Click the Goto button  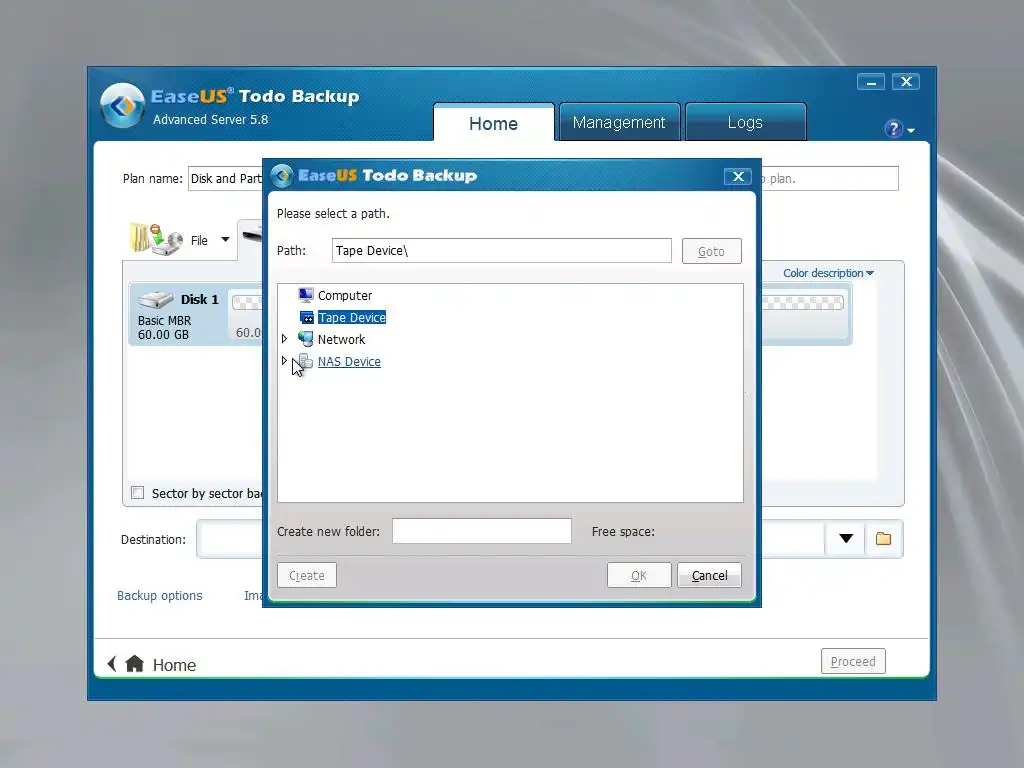[x=711, y=251]
